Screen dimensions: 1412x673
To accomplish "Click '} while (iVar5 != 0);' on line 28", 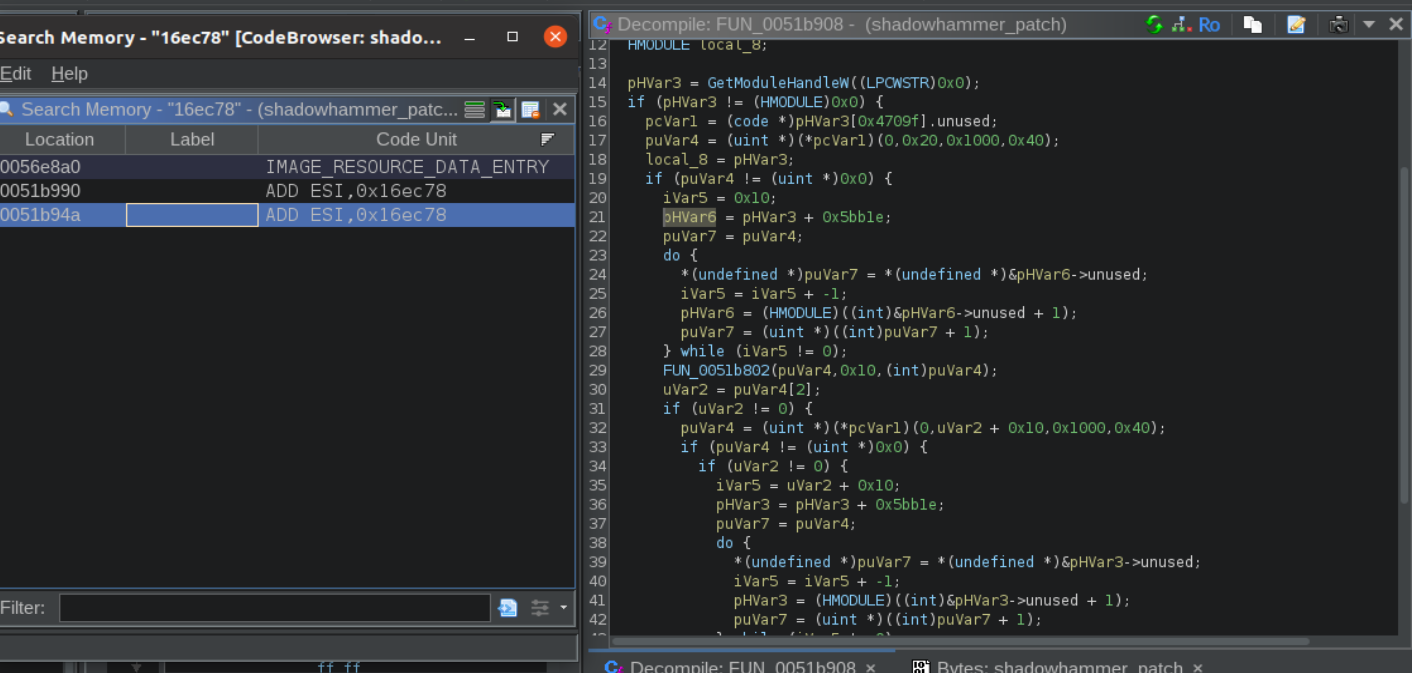I will 755,352.
